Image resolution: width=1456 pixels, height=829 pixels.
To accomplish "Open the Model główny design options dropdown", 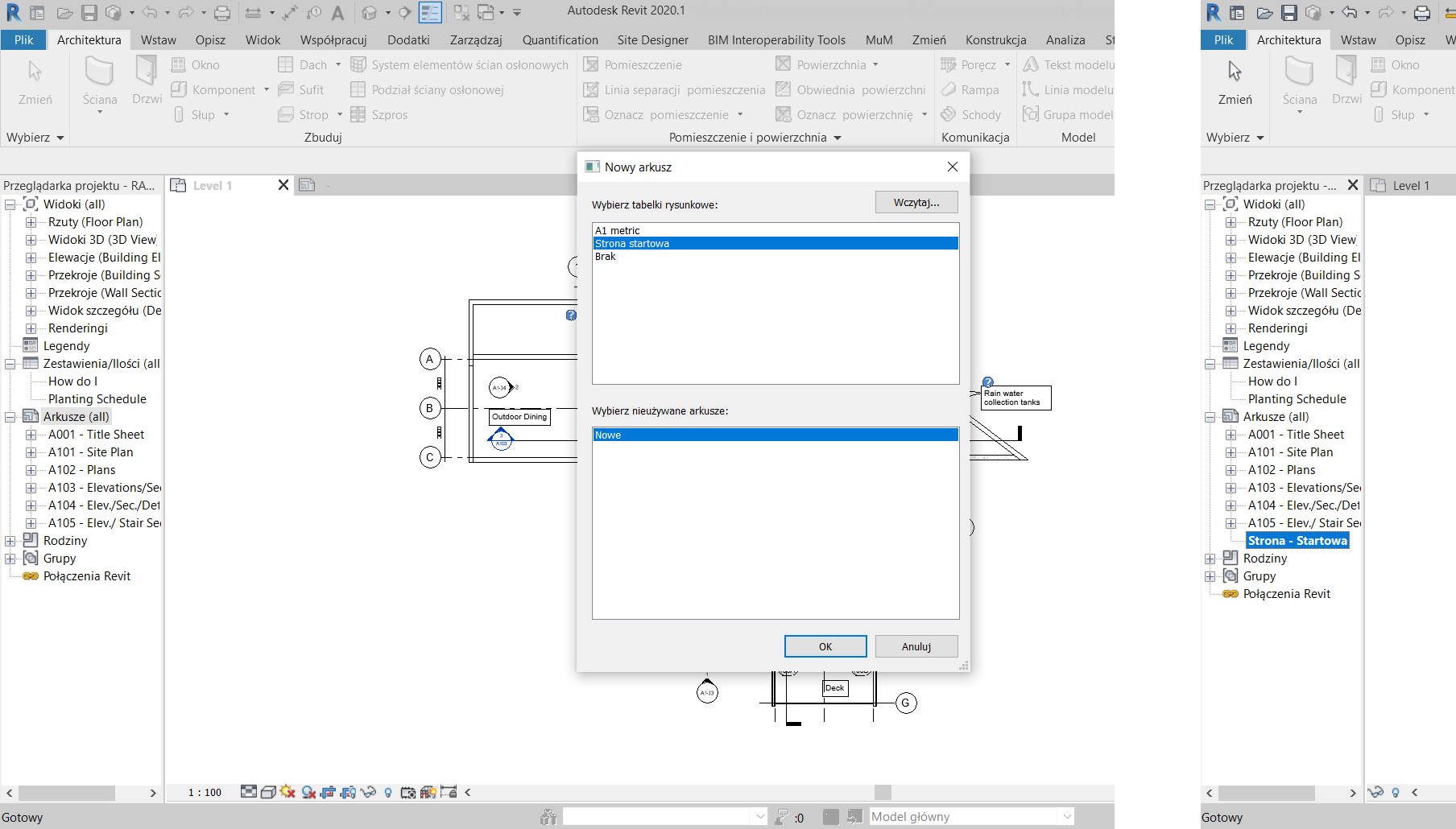I will click(x=1067, y=817).
